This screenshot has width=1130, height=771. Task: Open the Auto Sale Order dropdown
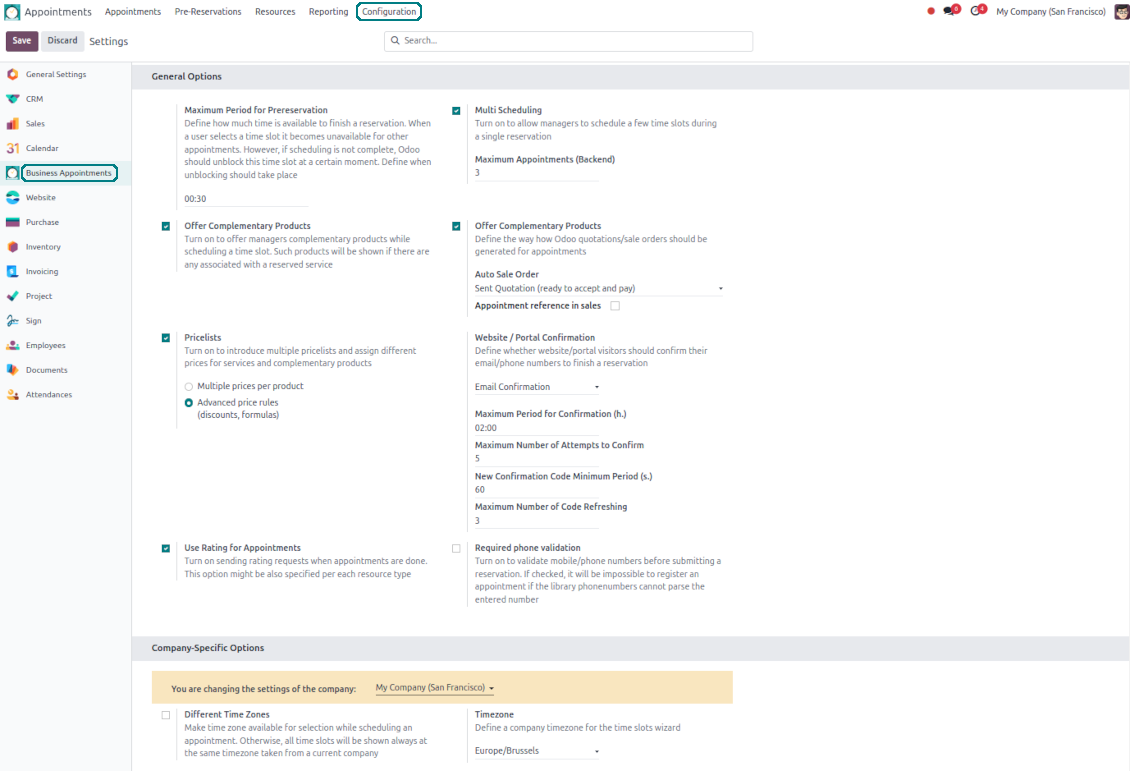click(x=598, y=289)
